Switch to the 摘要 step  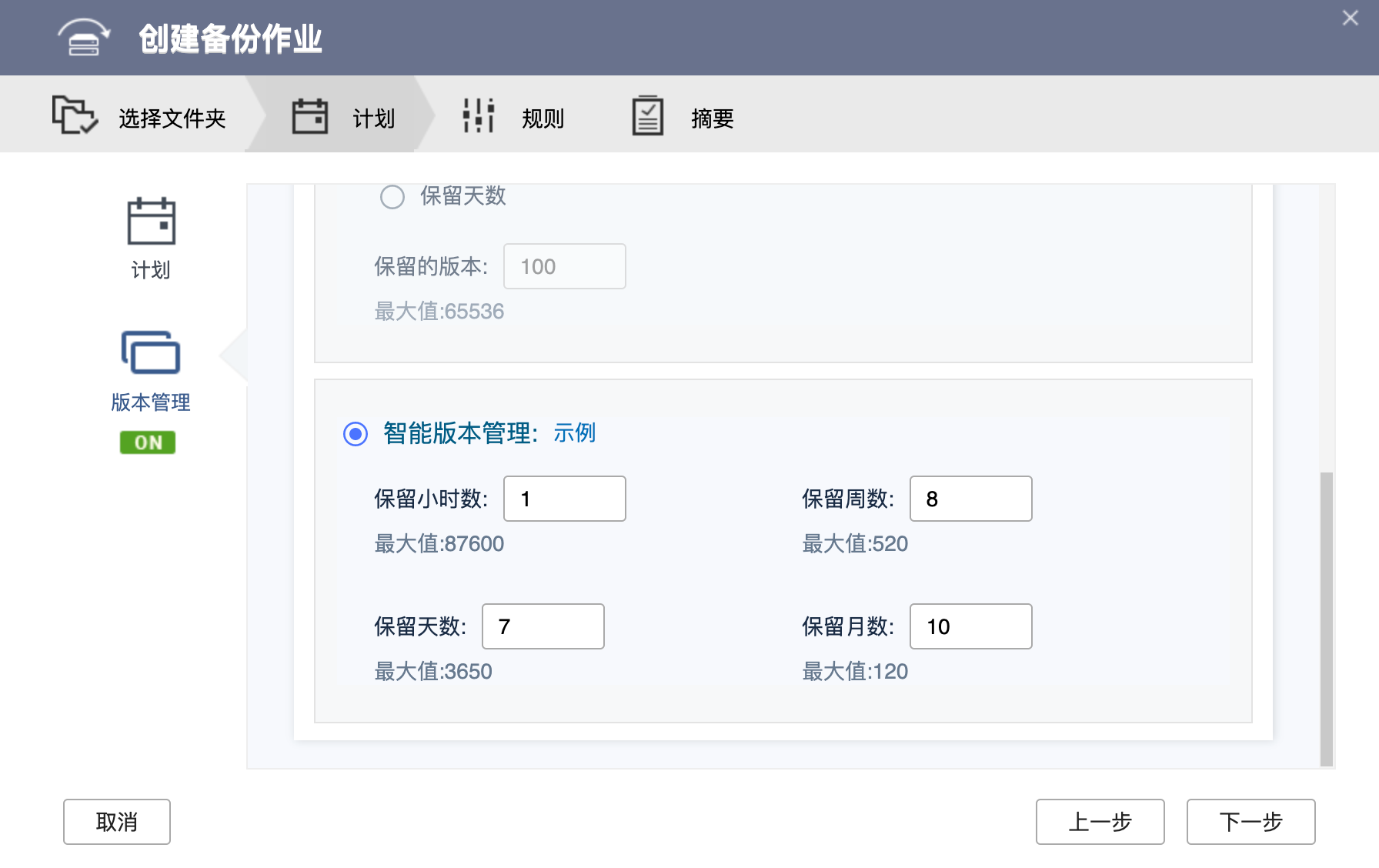point(710,118)
